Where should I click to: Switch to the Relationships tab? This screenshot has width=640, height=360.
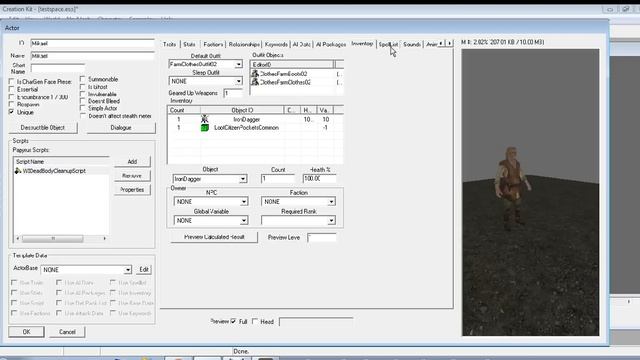pos(244,44)
